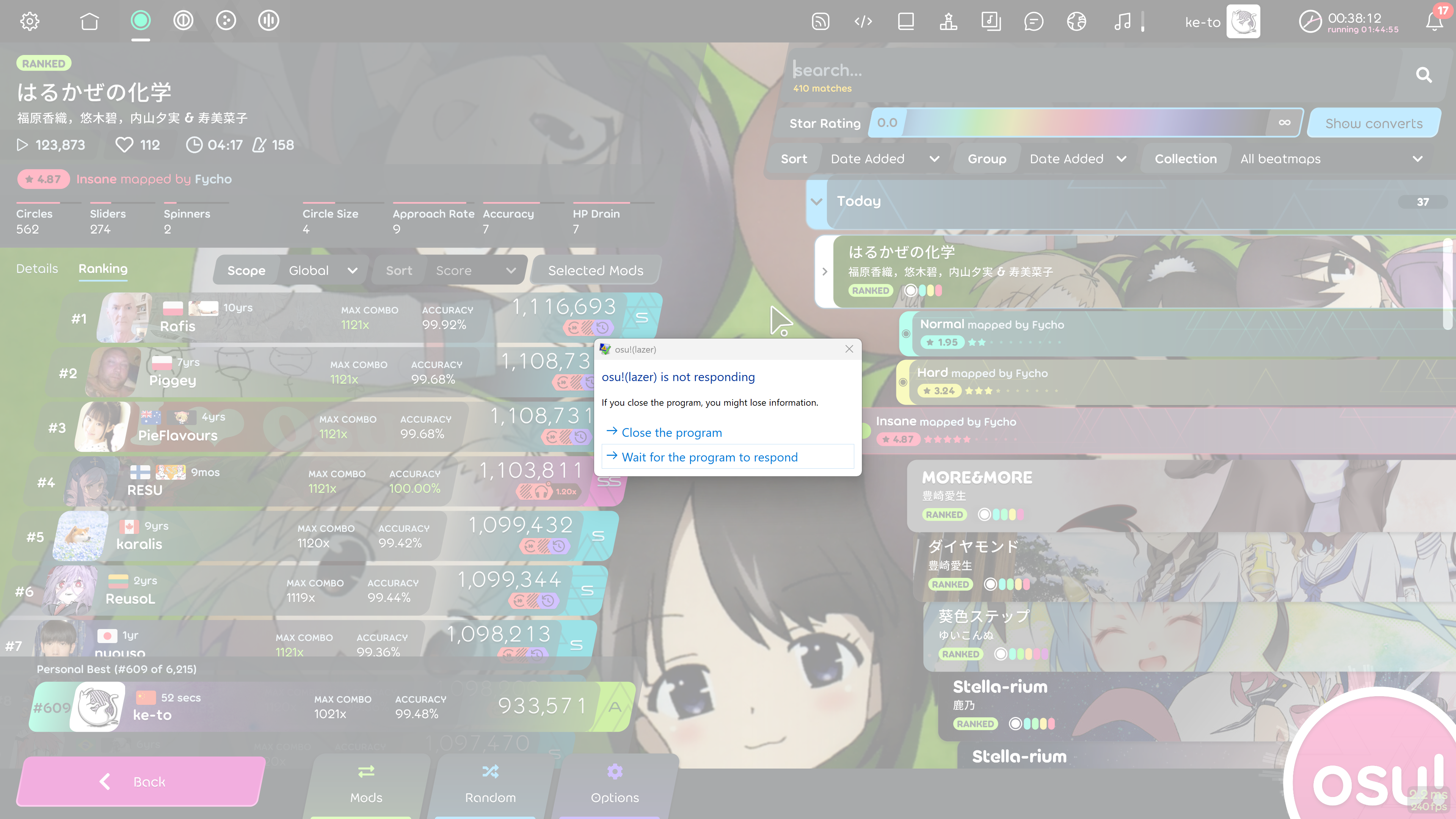Screen dimensions: 1456x819
Task: Open the wiki book icon in the toolbar
Action: click(906, 22)
